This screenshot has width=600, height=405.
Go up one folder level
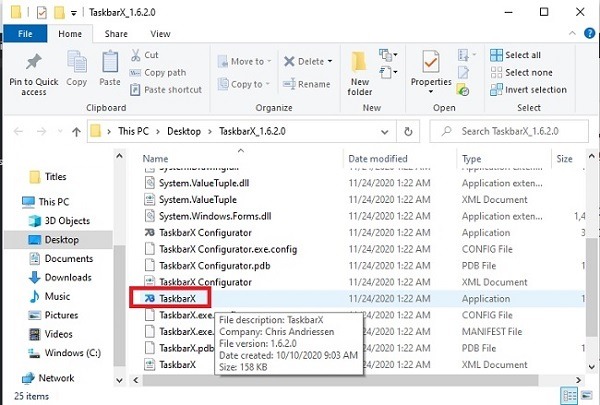pyautogui.click(x=76, y=132)
